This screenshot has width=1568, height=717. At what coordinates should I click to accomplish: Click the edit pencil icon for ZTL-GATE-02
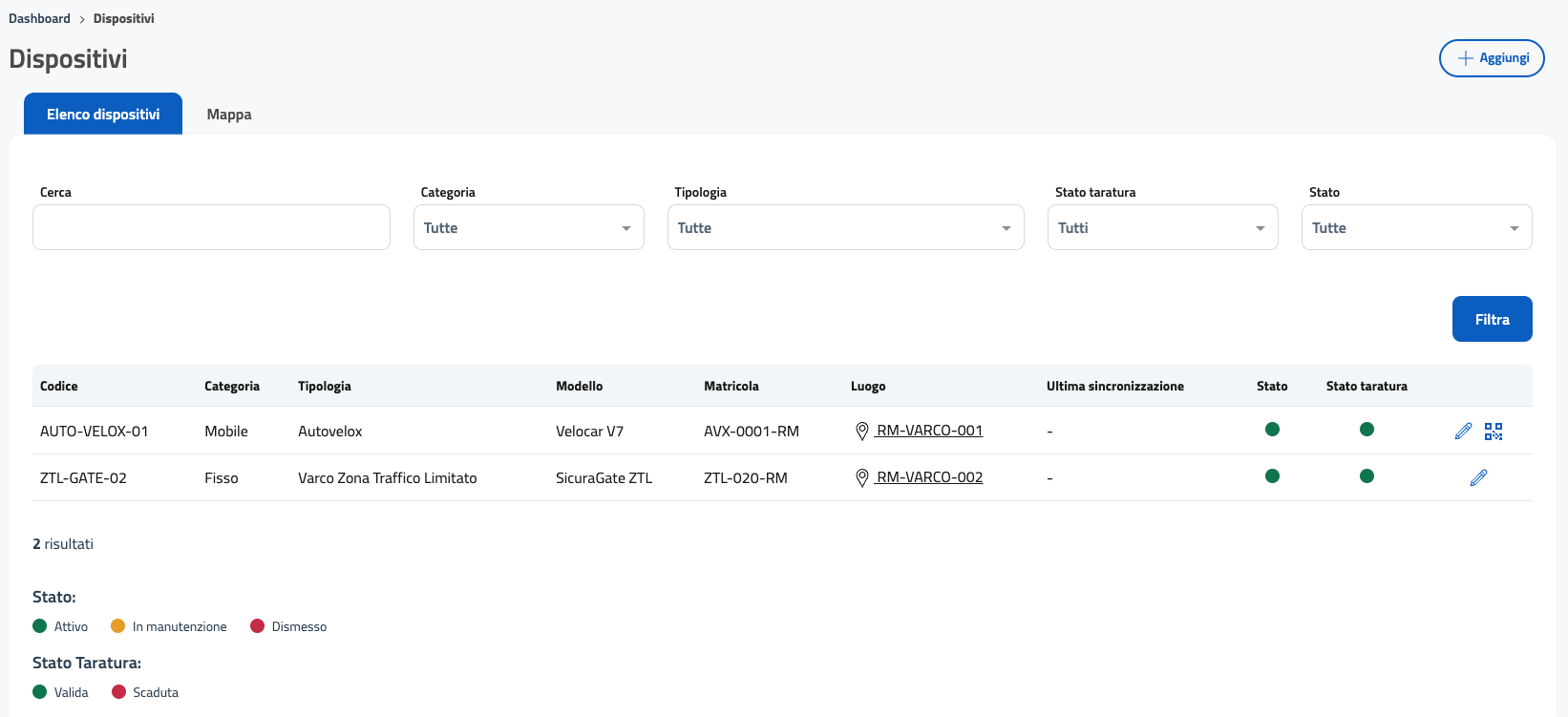click(1478, 477)
